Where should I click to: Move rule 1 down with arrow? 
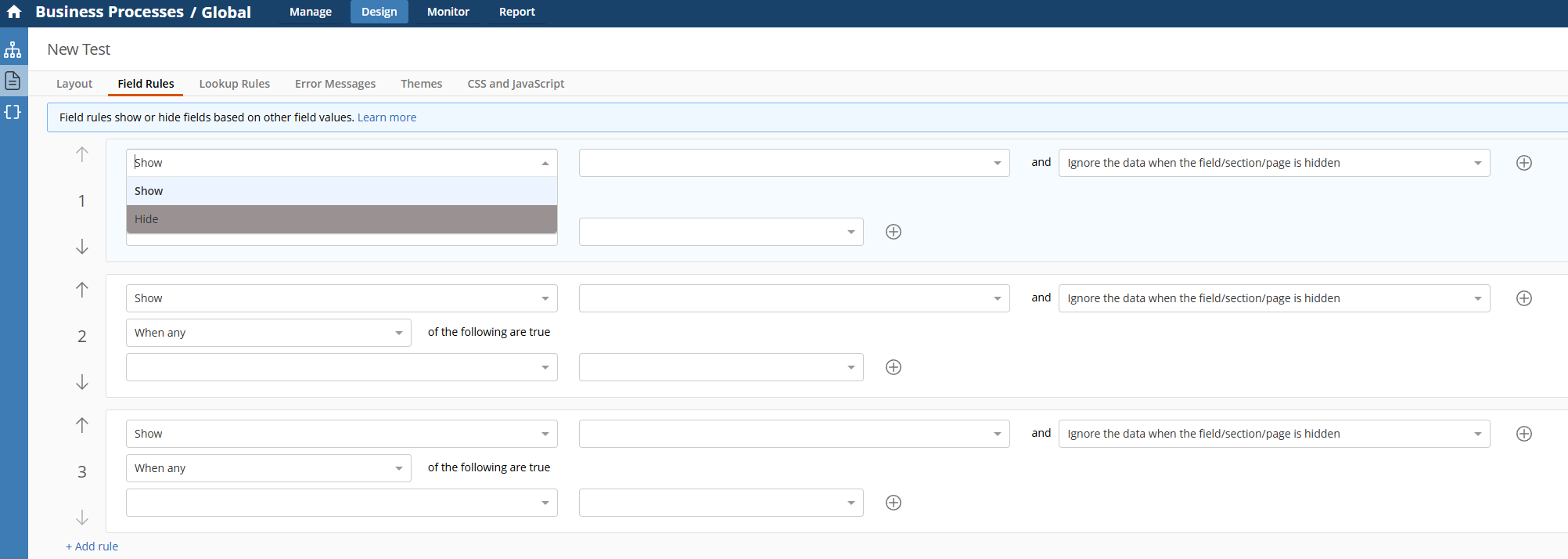[82, 247]
